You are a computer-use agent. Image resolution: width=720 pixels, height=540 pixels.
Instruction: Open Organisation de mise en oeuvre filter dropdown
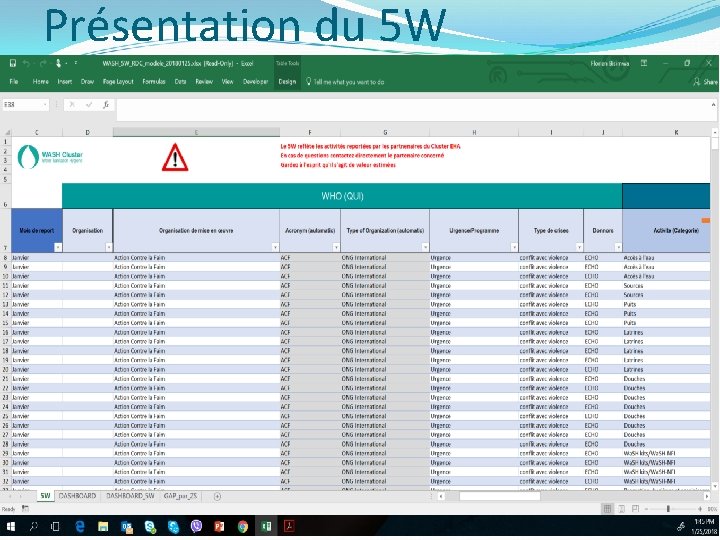pos(275,248)
